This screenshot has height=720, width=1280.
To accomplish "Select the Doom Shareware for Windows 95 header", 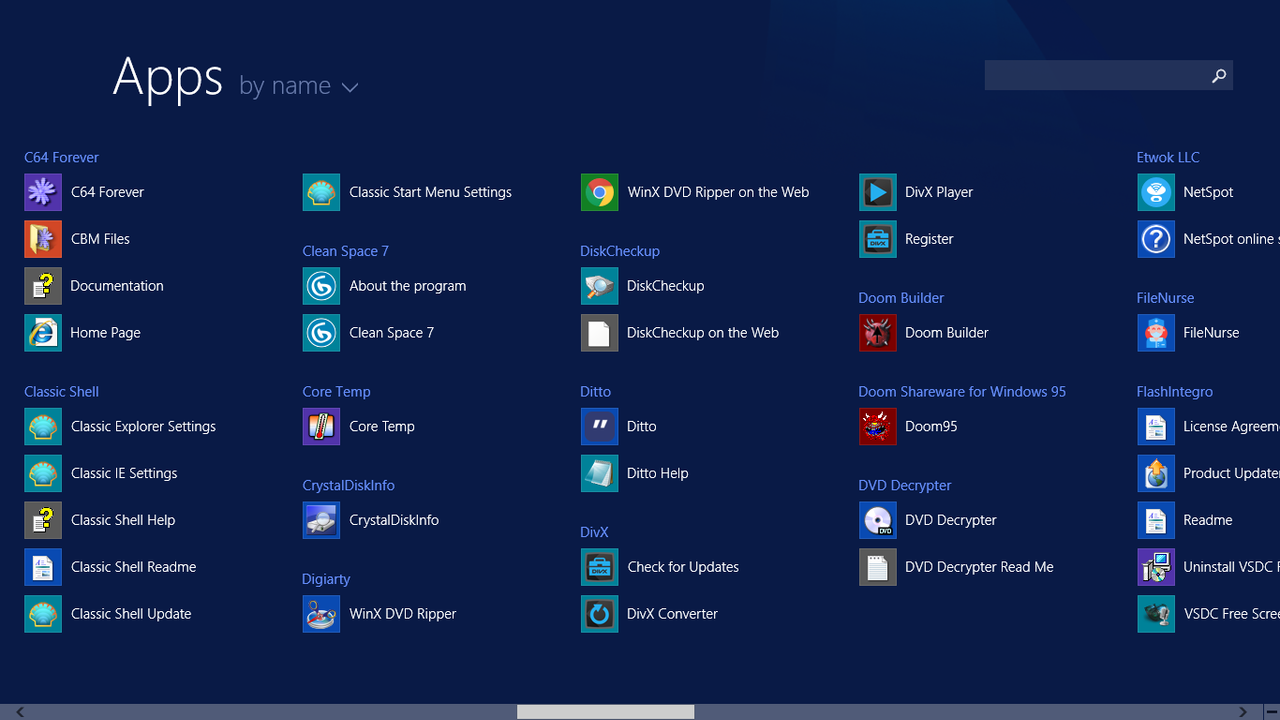I will [962, 391].
